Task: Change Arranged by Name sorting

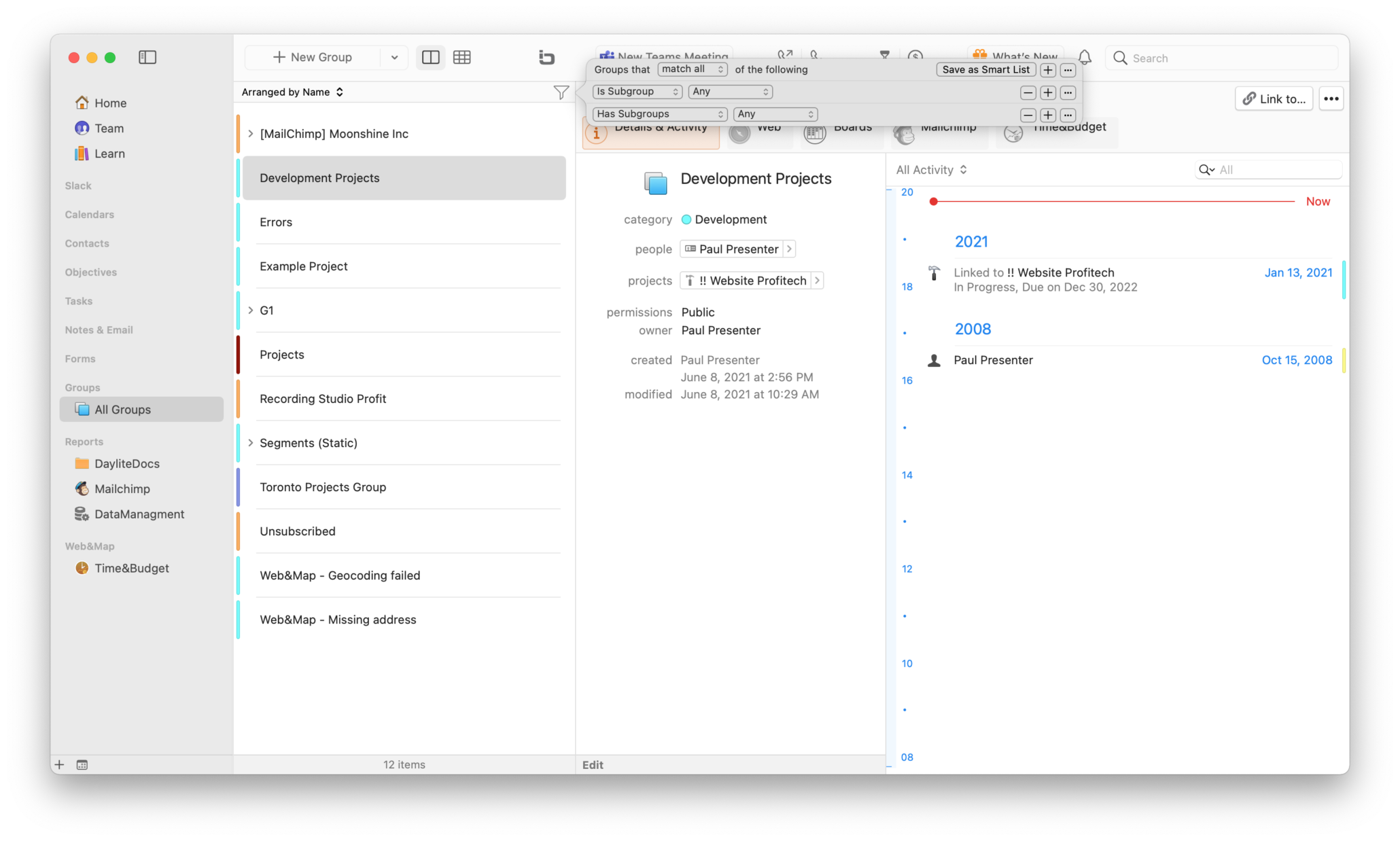Action: 292,92
